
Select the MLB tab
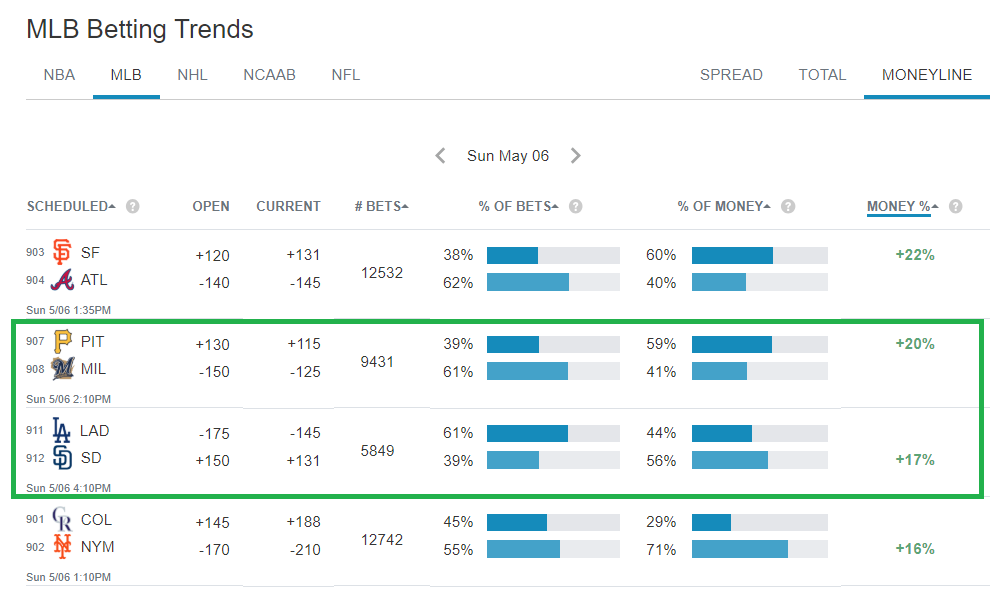pos(126,75)
